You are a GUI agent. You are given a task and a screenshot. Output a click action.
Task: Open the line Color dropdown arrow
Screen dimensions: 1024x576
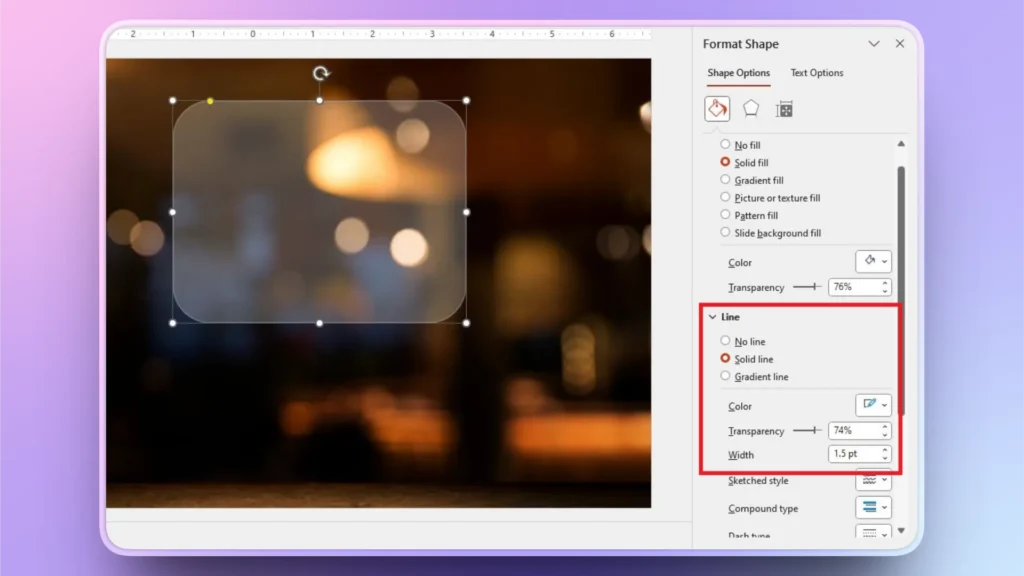point(882,405)
